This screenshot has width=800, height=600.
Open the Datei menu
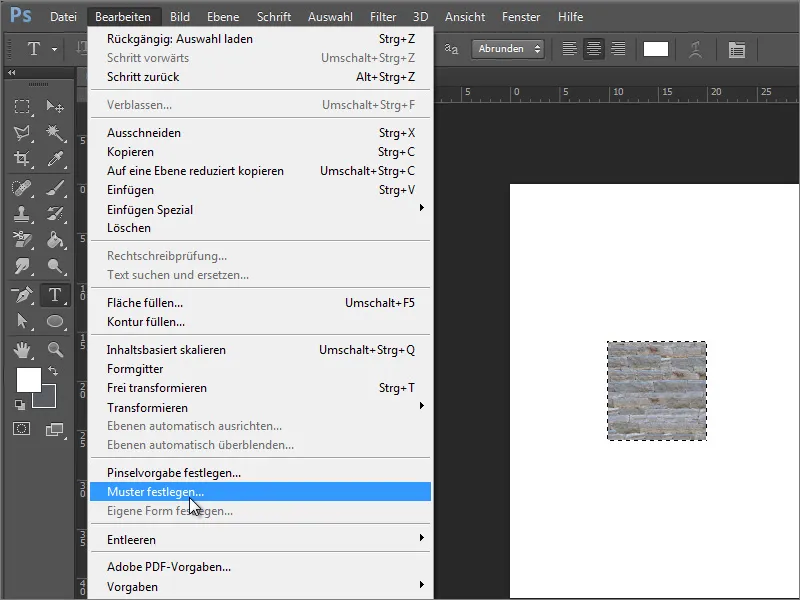[x=63, y=17]
